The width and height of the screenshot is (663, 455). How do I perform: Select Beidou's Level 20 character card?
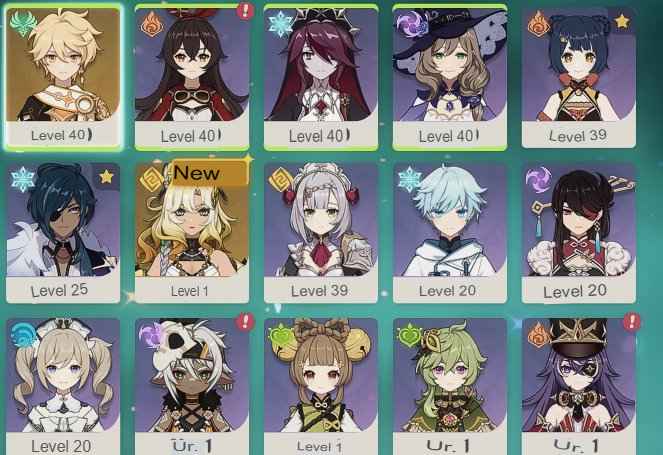(x=578, y=233)
